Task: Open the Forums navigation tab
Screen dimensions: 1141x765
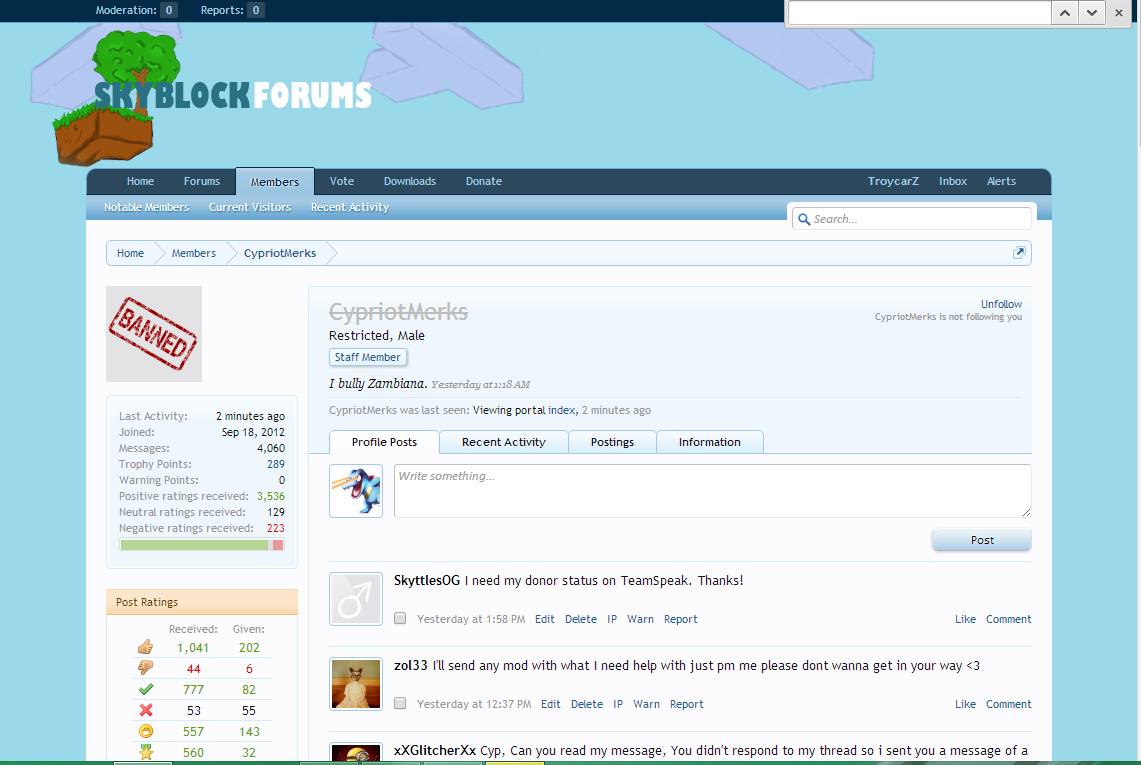Action: (x=202, y=181)
